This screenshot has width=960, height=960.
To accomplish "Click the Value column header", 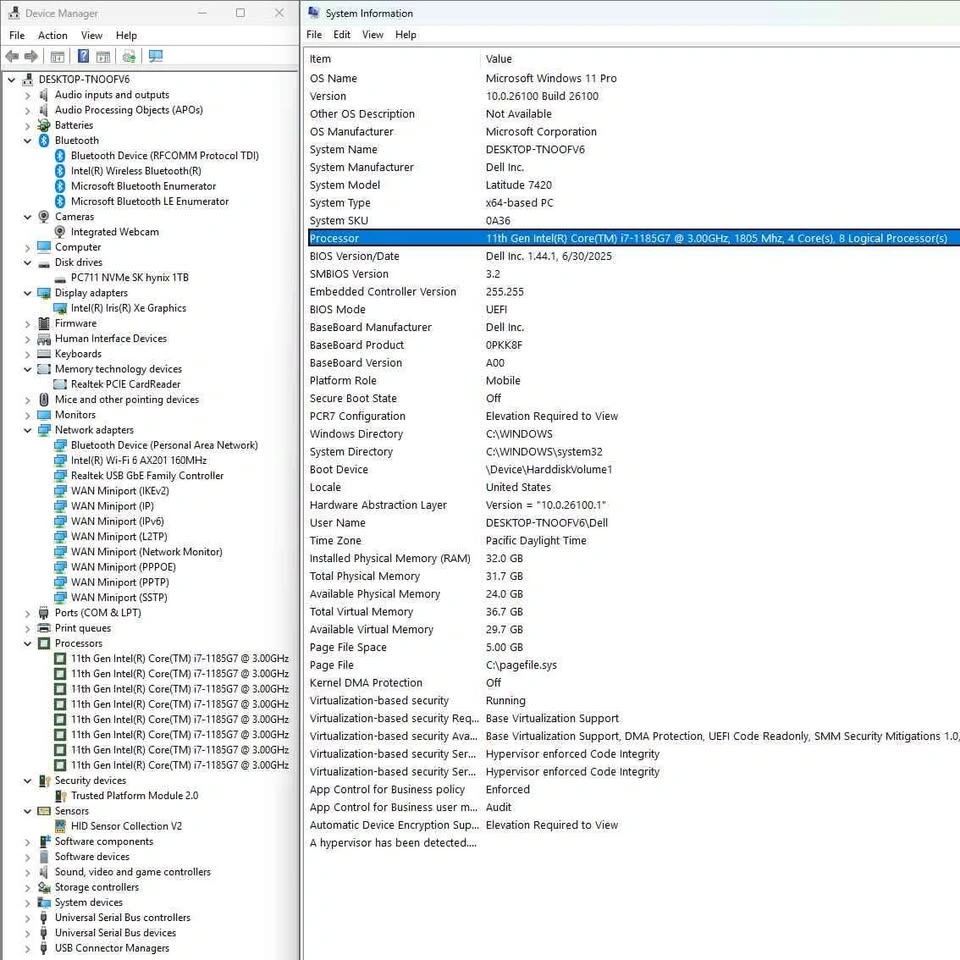I will (499, 59).
